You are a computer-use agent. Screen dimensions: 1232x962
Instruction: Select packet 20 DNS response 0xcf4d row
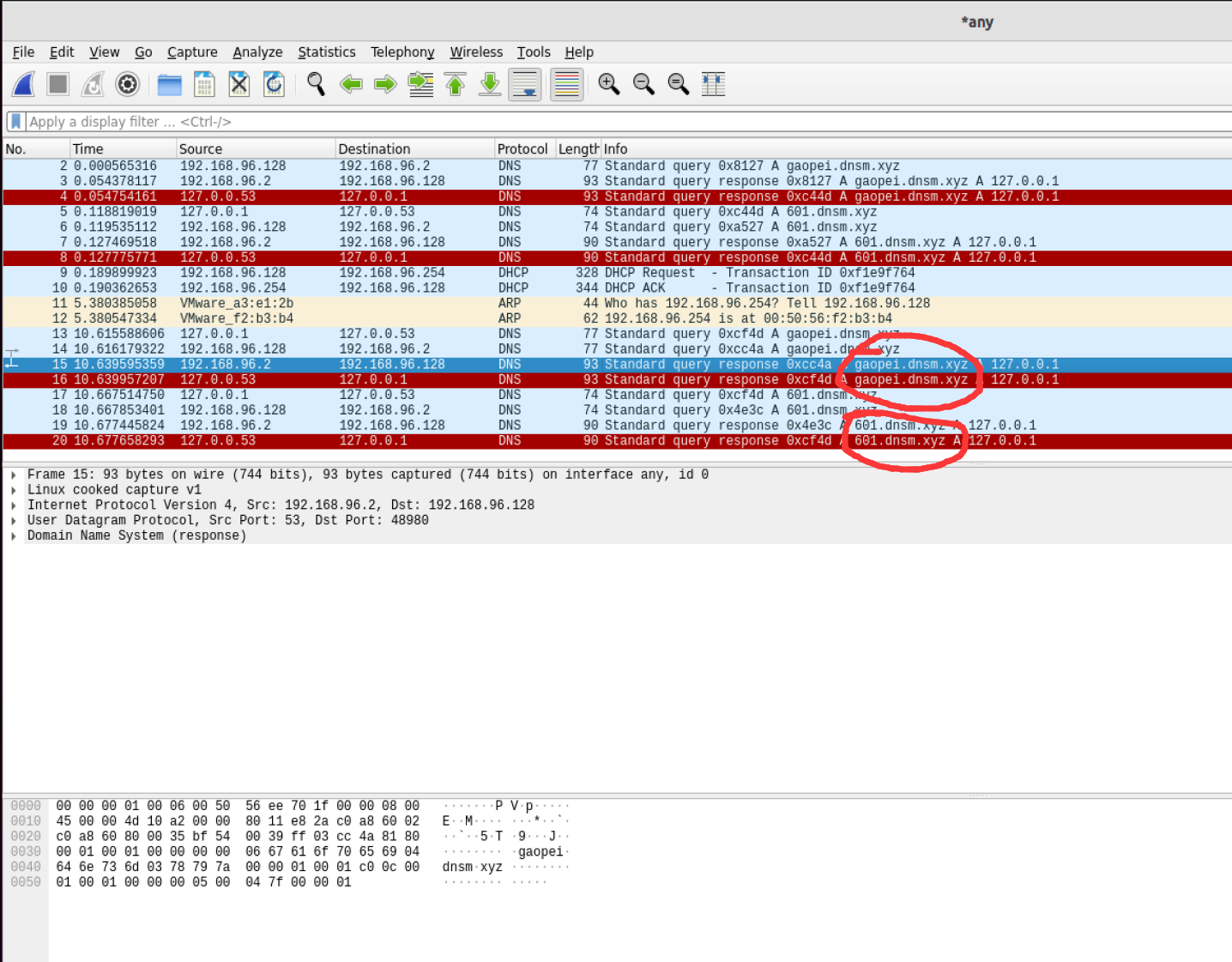[618, 441]
